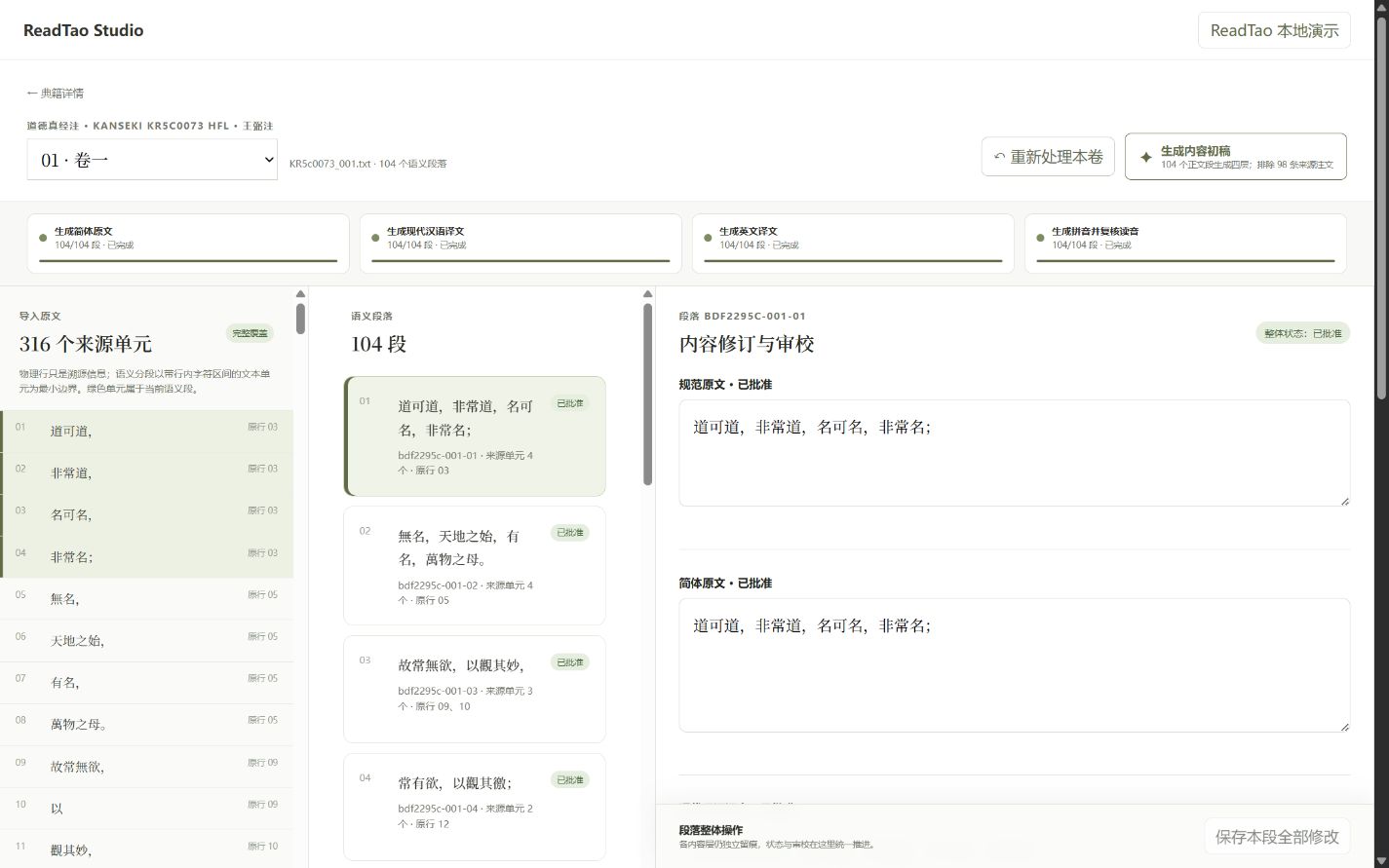Select source unit 05 無名,
The height and width of the screenshot is (868, 1389).
pos(146,598)
